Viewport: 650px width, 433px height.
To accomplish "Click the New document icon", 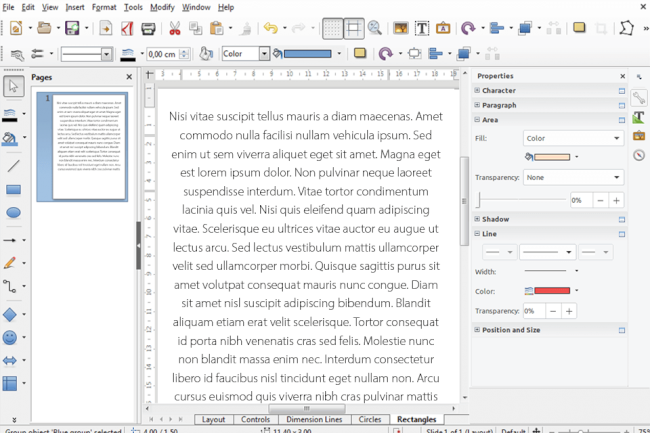I will pyautogui.click(x=16, y=28).
